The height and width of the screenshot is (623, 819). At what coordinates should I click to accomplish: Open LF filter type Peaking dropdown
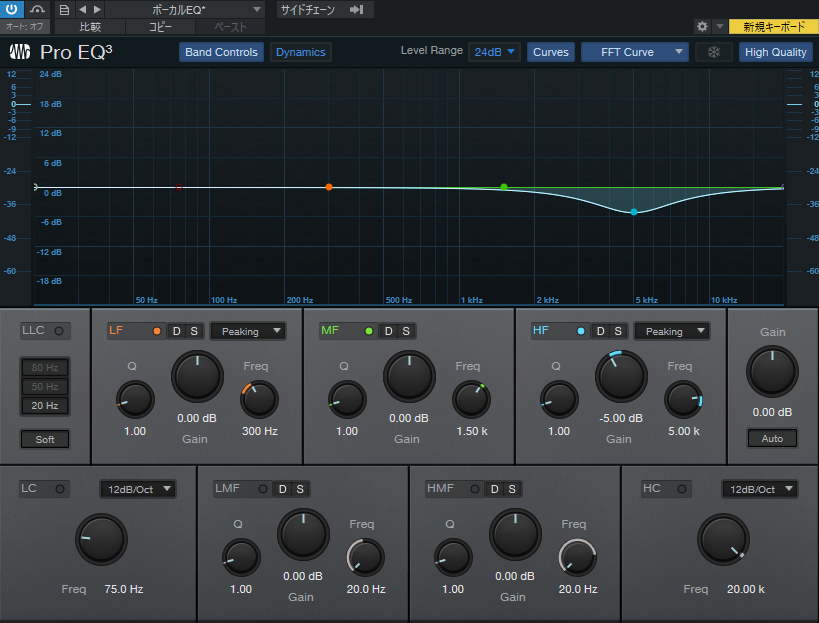pos(248,332)
